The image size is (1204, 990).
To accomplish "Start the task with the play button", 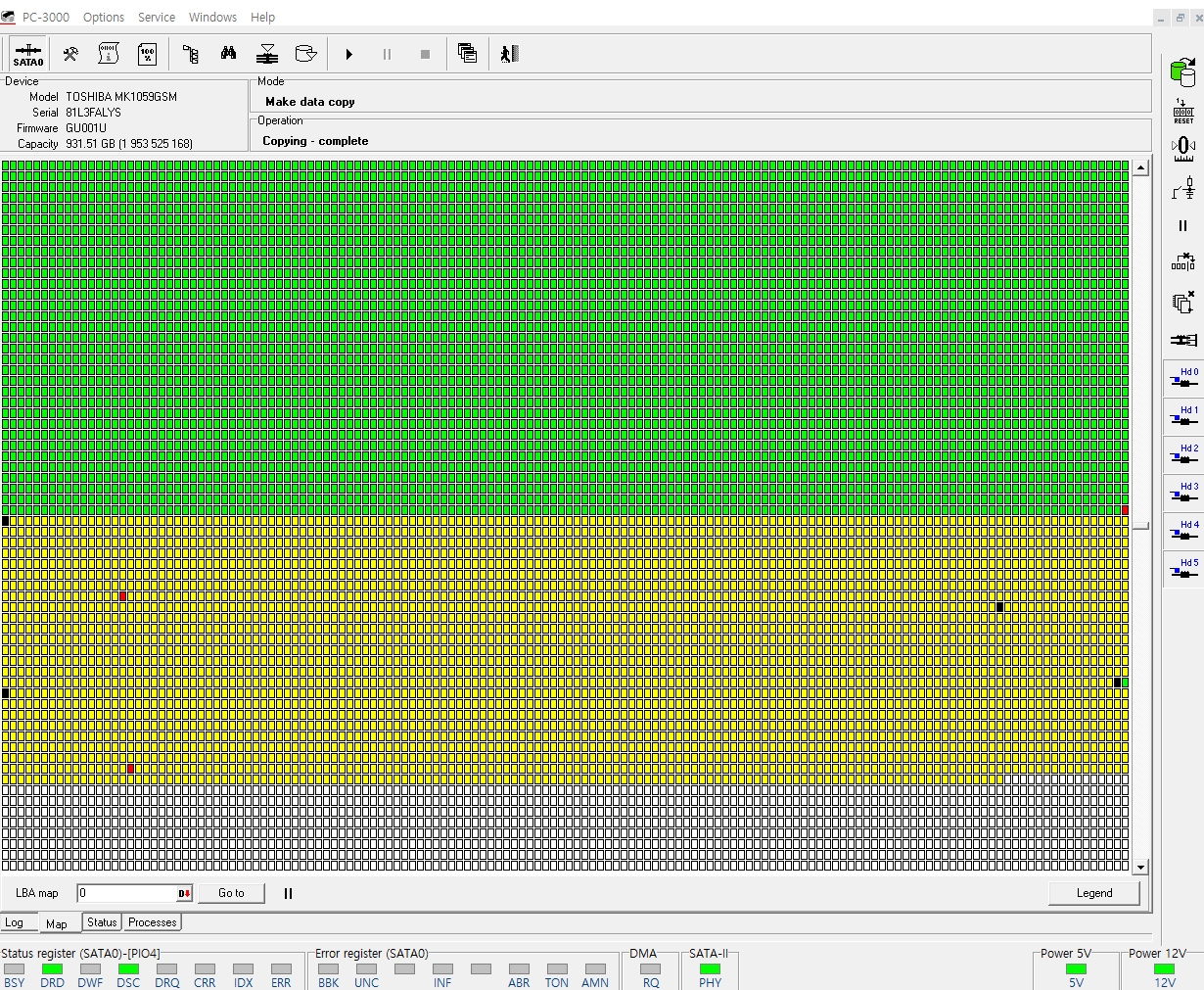I will coord(348,55).
